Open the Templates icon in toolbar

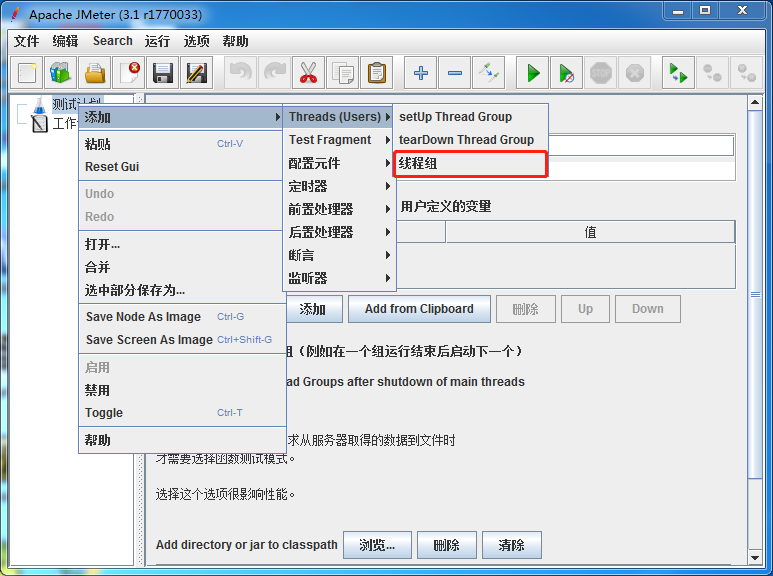tap(61, 73)
